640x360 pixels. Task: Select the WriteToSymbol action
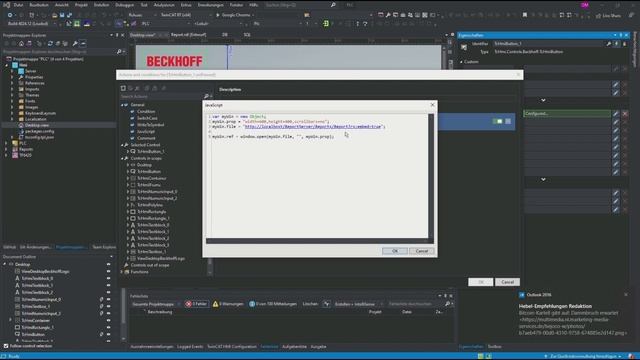(x=150, y=125)
